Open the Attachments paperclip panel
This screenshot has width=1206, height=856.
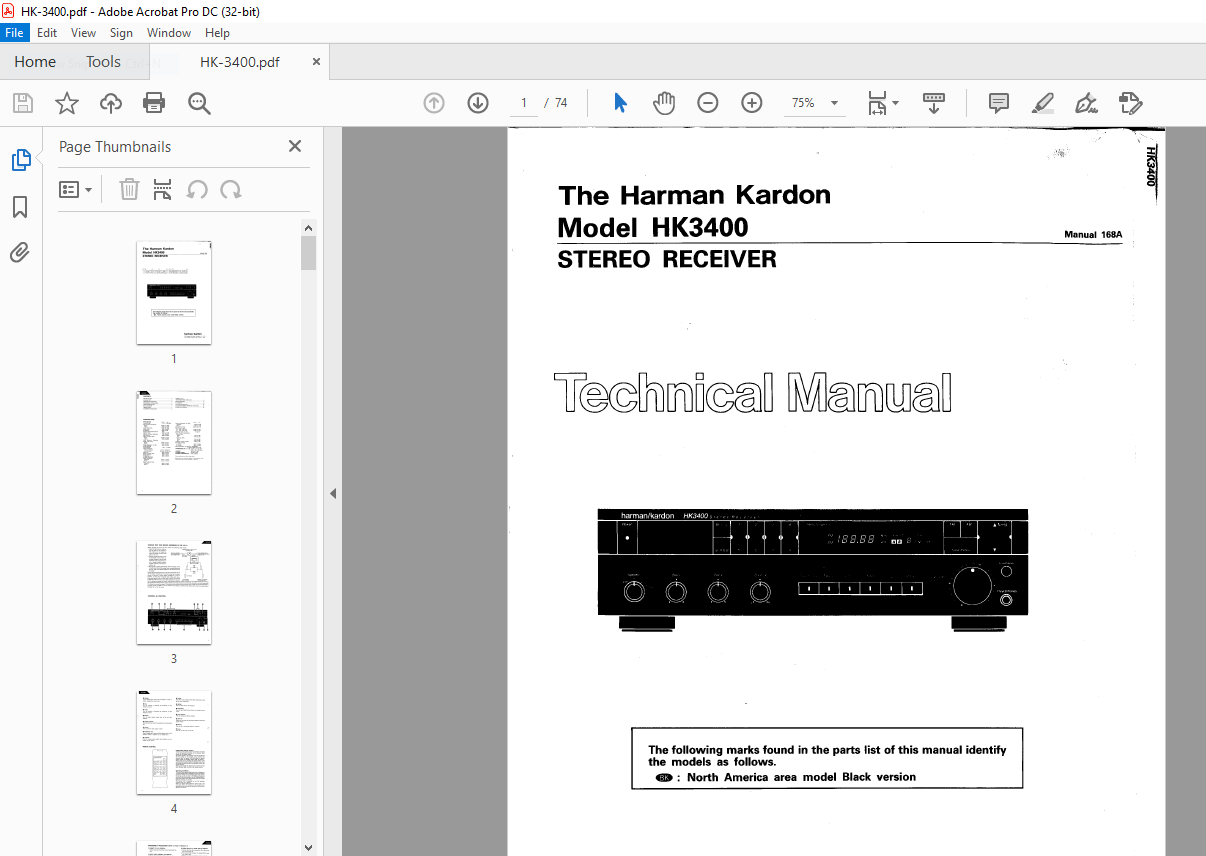[20, 253]
